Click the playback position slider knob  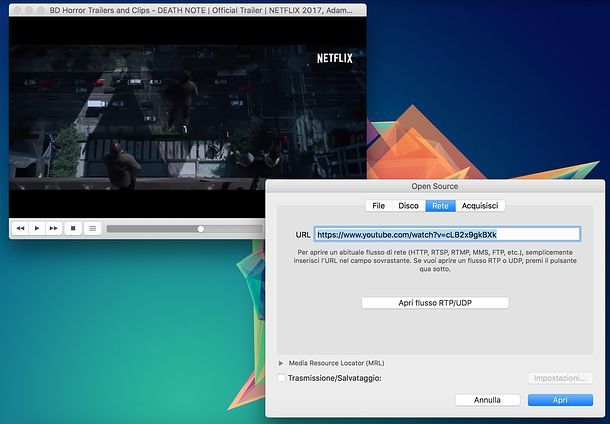[201, 229]
